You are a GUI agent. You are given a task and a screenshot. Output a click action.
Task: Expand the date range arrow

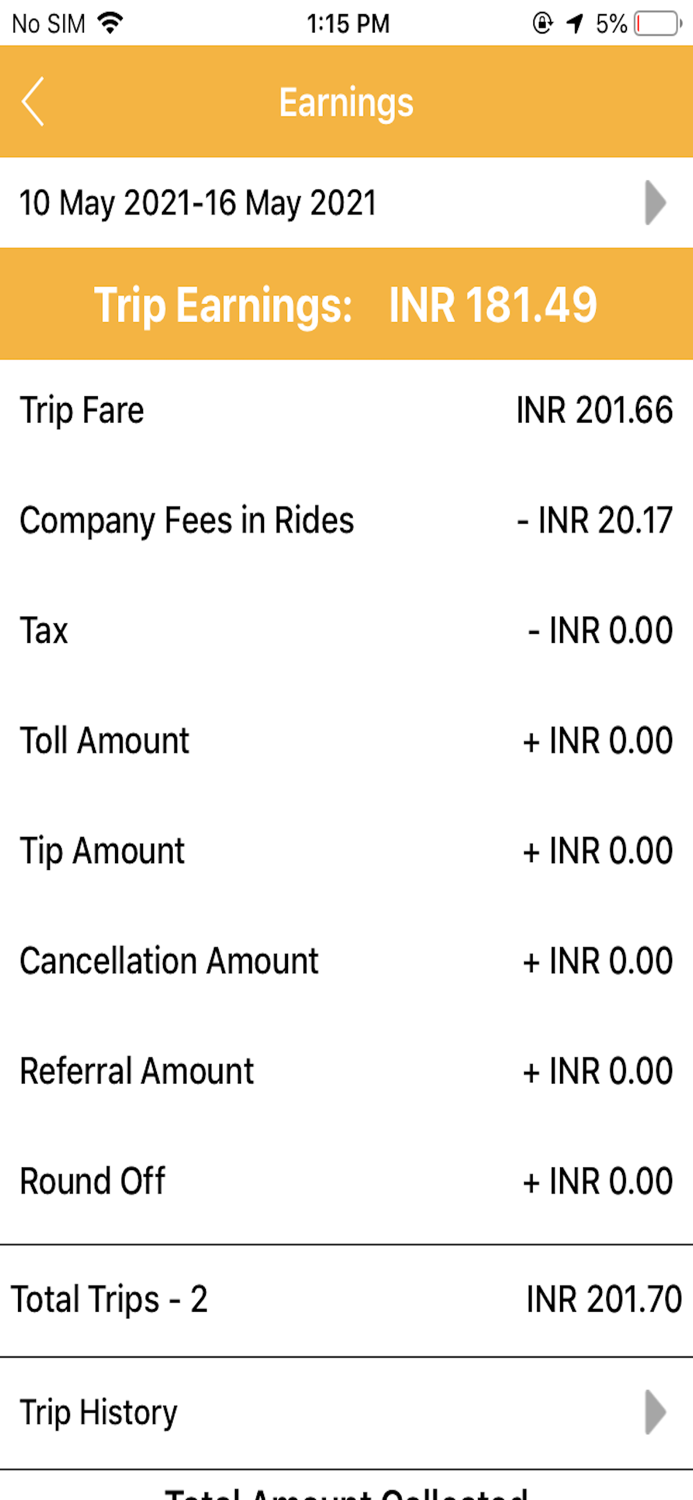pos(655,203)
